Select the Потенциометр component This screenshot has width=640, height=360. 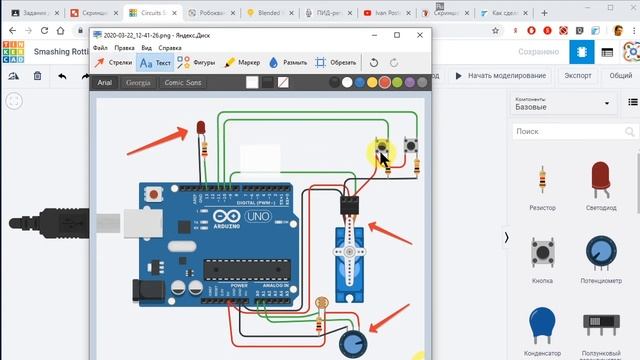(601, 260)
